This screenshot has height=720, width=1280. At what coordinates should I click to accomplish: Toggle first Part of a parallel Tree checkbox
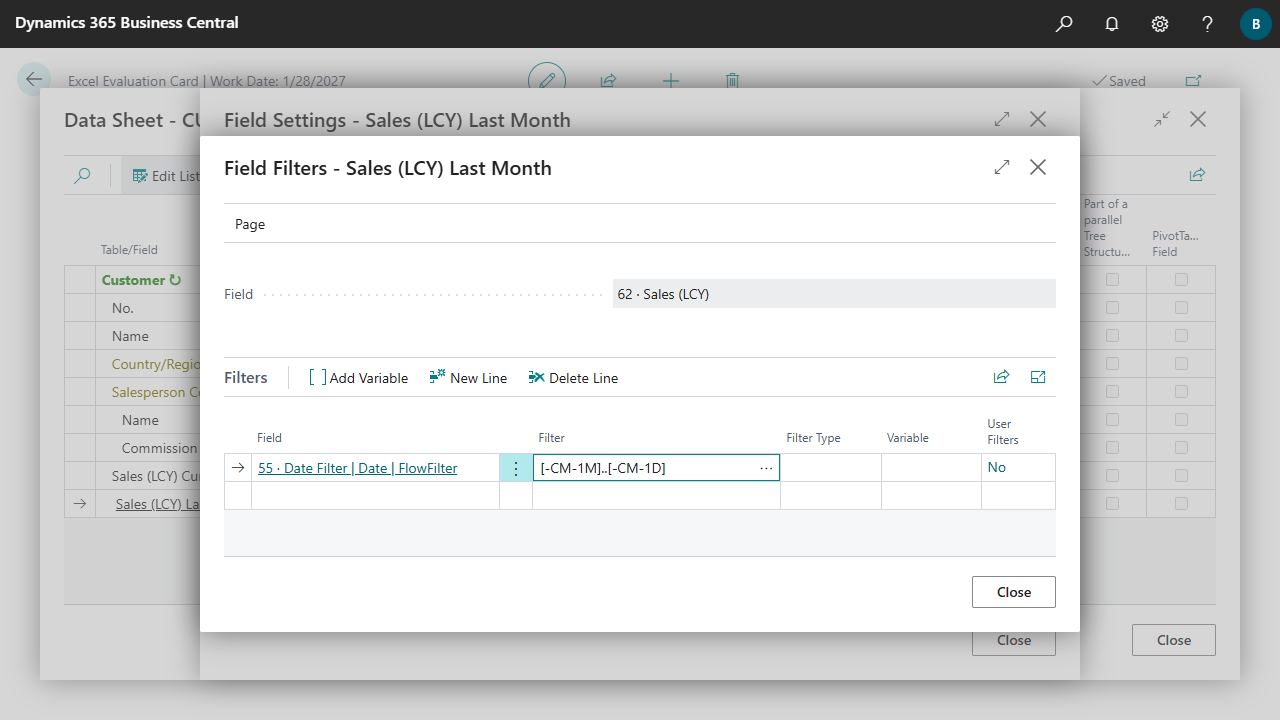(x=1112, y=280)
